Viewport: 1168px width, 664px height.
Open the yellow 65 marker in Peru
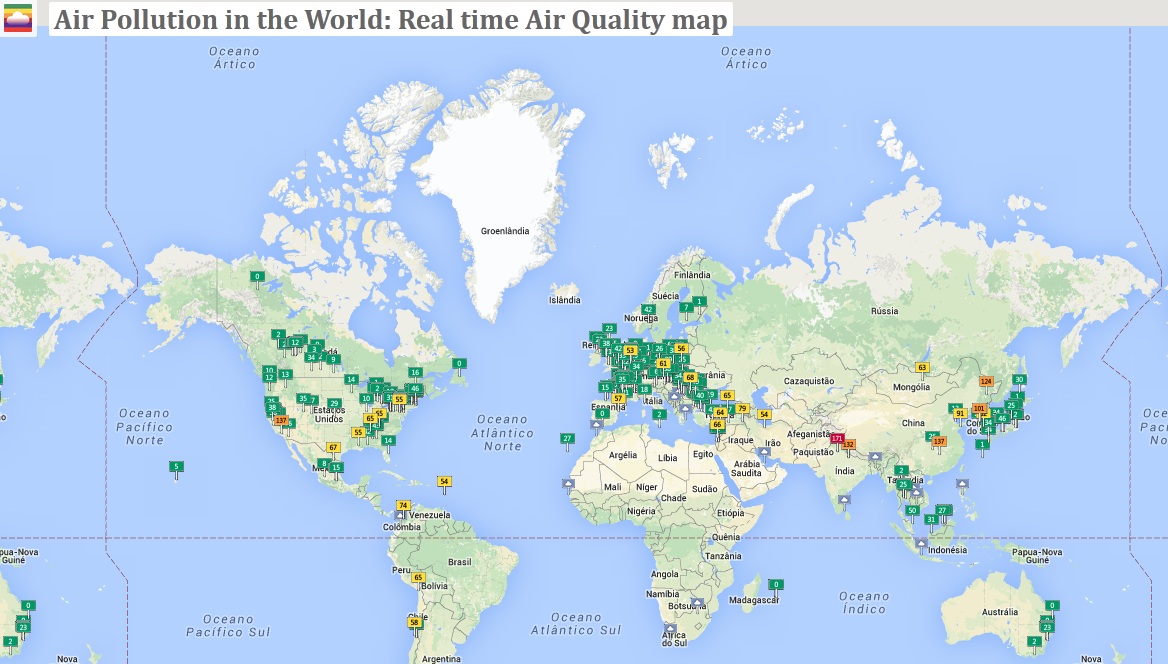pyautogui.click(x=418, y=577)
